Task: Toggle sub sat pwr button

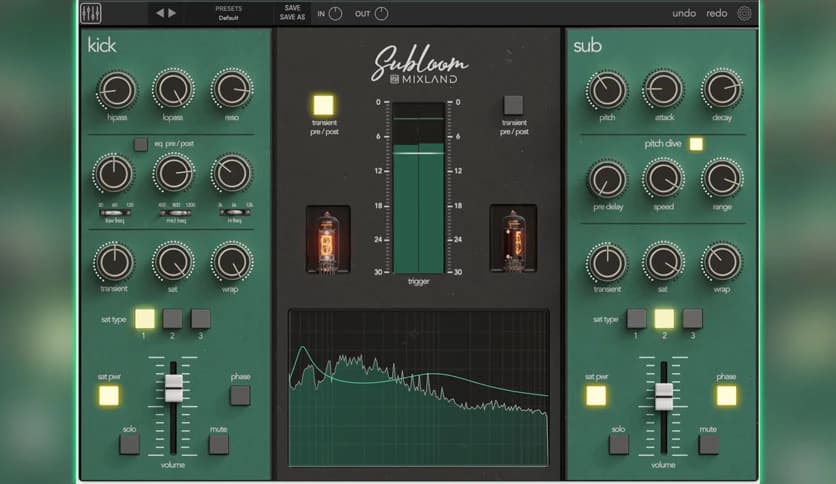Action: click(596, 396)
